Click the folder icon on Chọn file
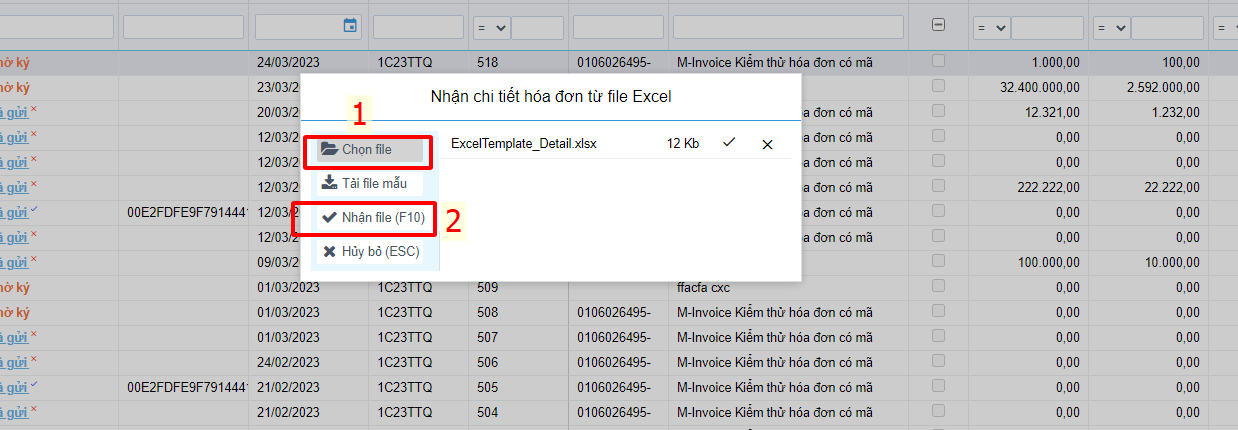1238x430 pixels. pos(329,149)
